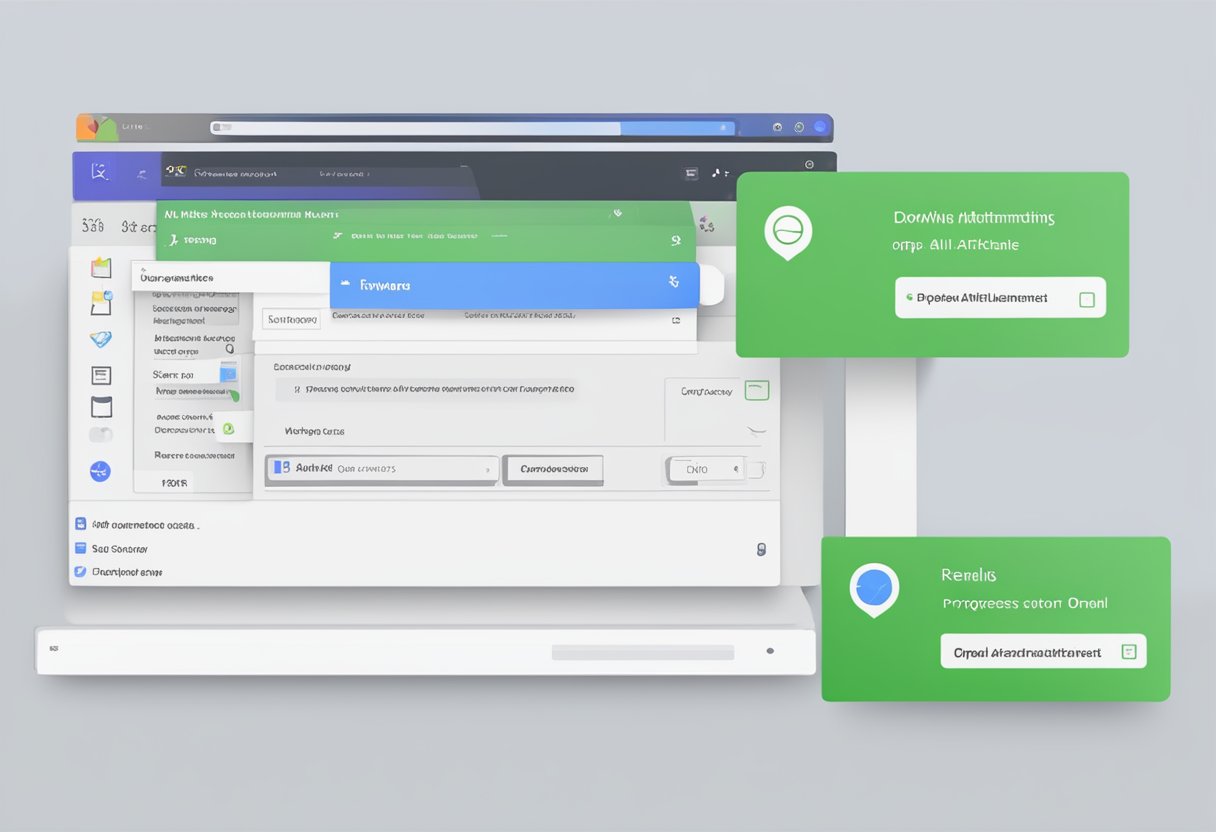Select the Sea Sonorer item at bottom left
The image size is (1216, 832).
pos(119,549)
